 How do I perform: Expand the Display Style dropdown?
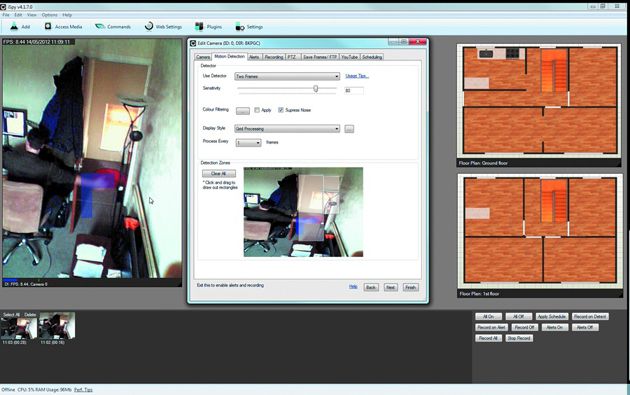coord(287,129)
